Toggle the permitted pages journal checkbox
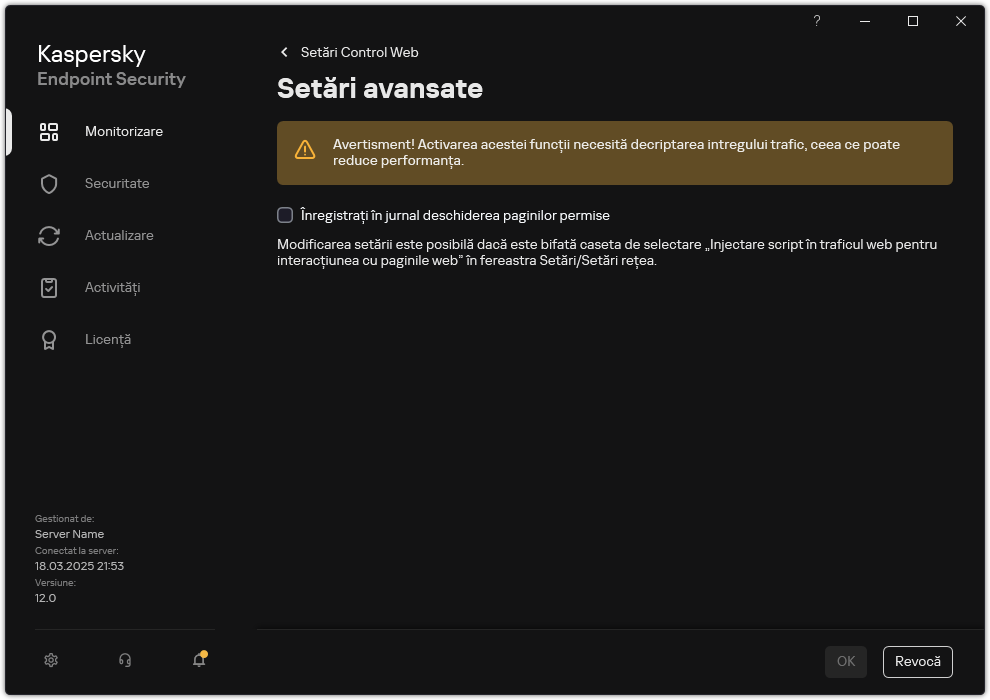Screen dimensions: 990x700 pyautogui.click(x=284, y=214)
